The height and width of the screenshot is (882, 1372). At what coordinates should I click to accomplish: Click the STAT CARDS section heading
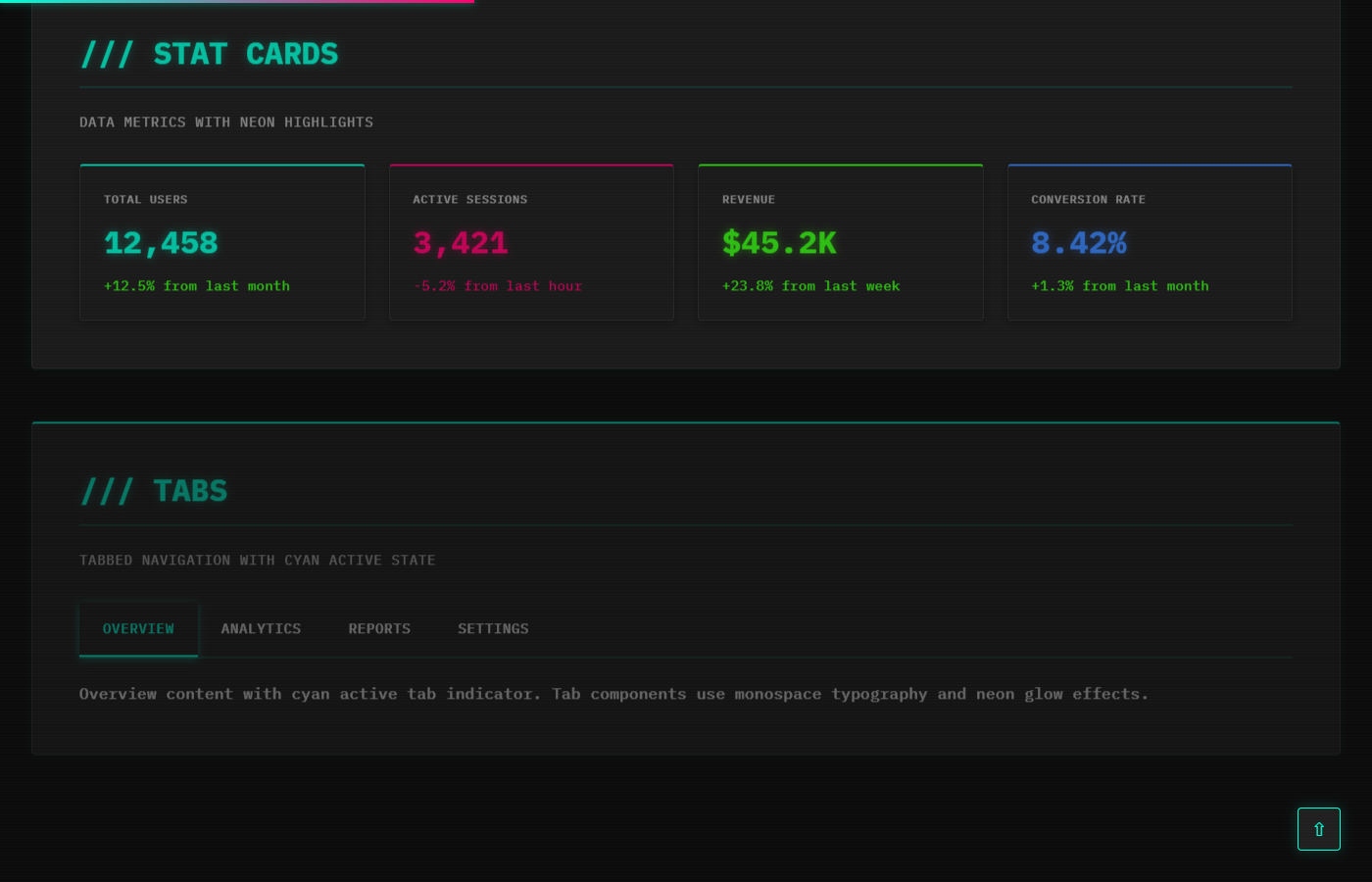pyautogui.click(x=209, y=54)
